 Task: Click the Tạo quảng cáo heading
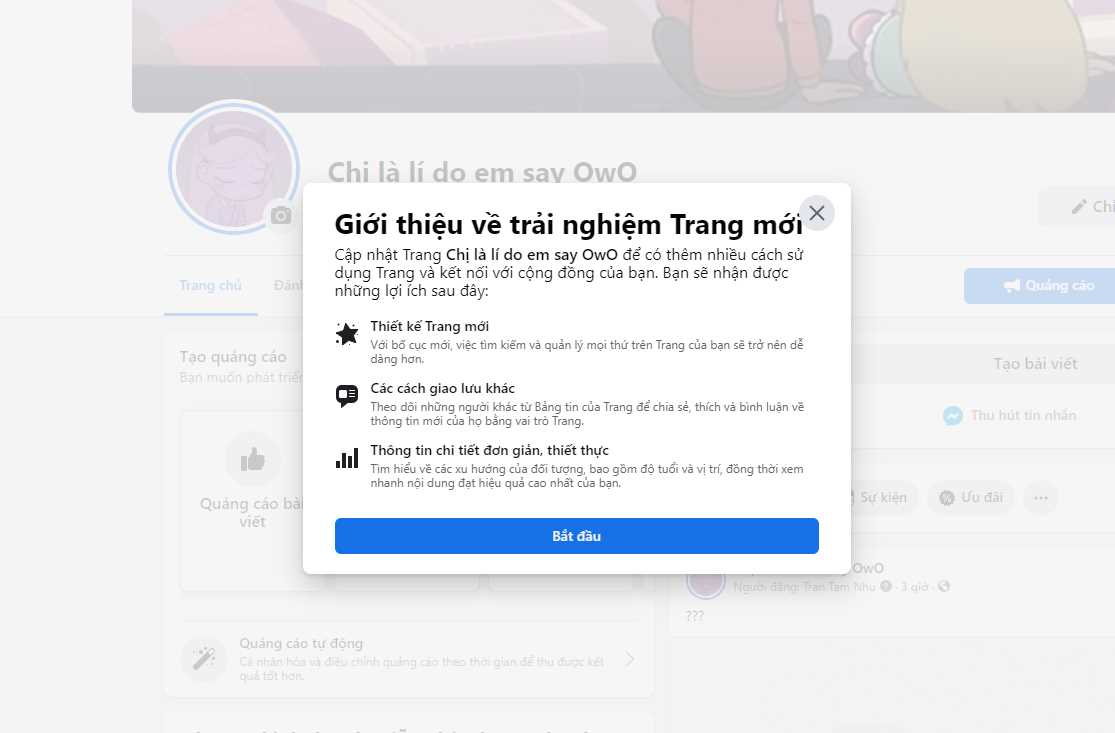[x=233, y=357]
